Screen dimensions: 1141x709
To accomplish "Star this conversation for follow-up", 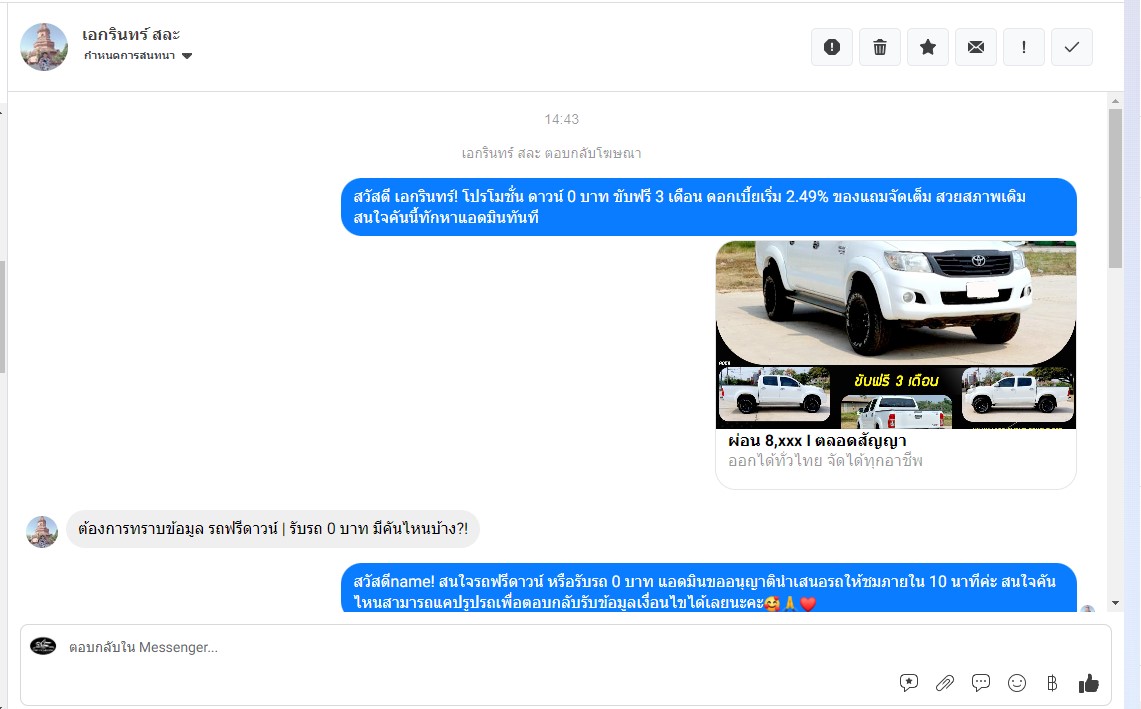I will [928, 47].
